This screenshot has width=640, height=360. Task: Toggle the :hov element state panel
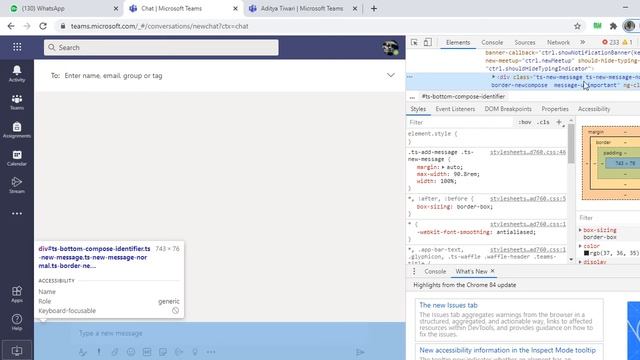(x=525, y=122)
